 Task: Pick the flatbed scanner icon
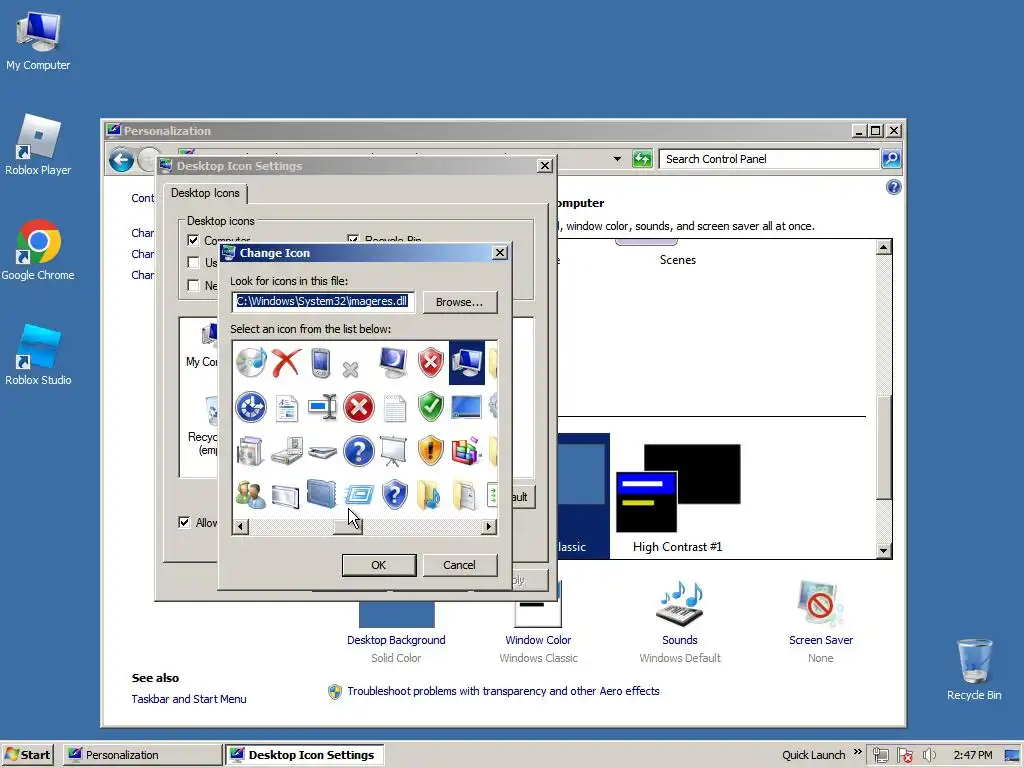pos(322,452)
